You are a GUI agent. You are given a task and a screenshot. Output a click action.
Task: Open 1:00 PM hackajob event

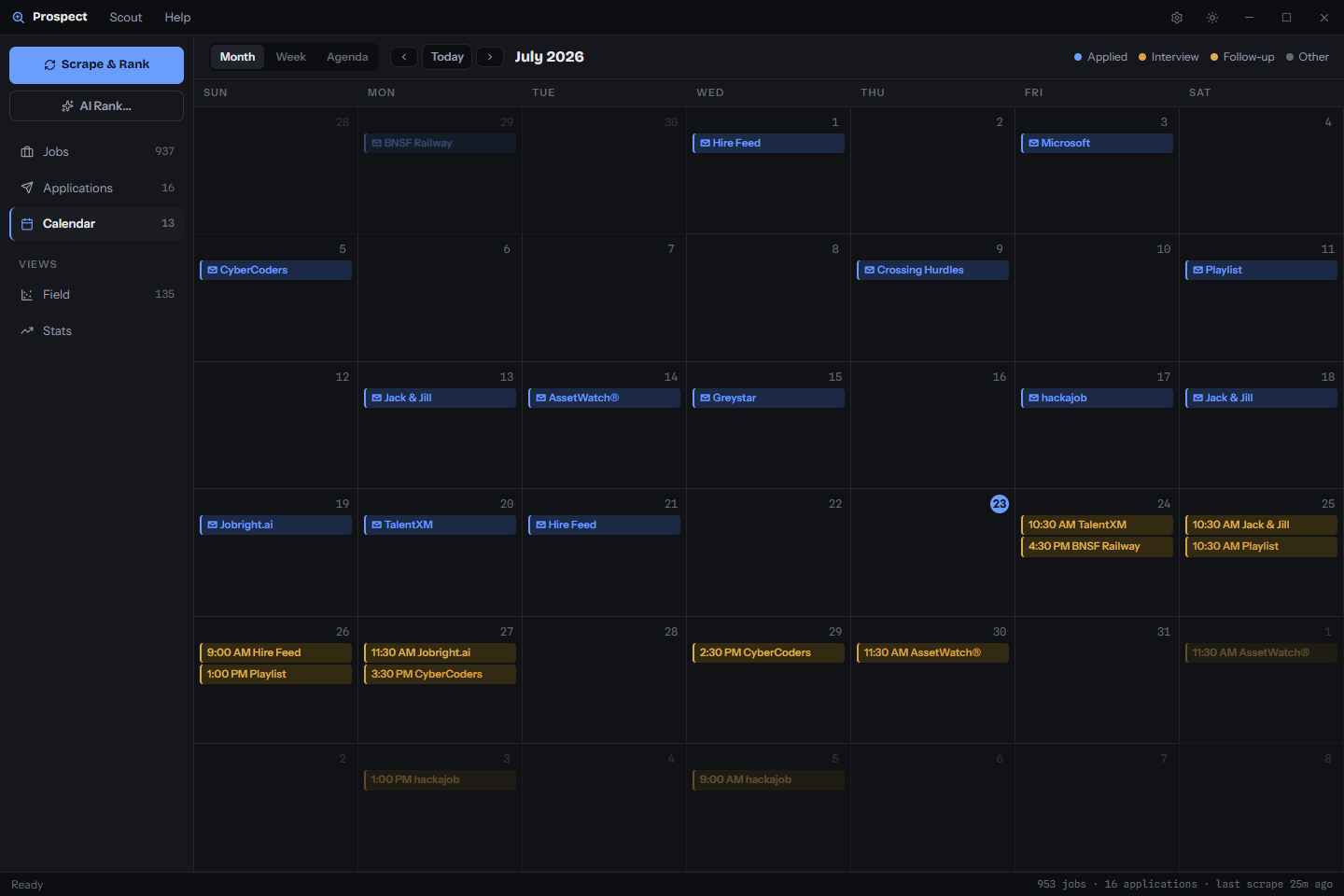point(440,780)
